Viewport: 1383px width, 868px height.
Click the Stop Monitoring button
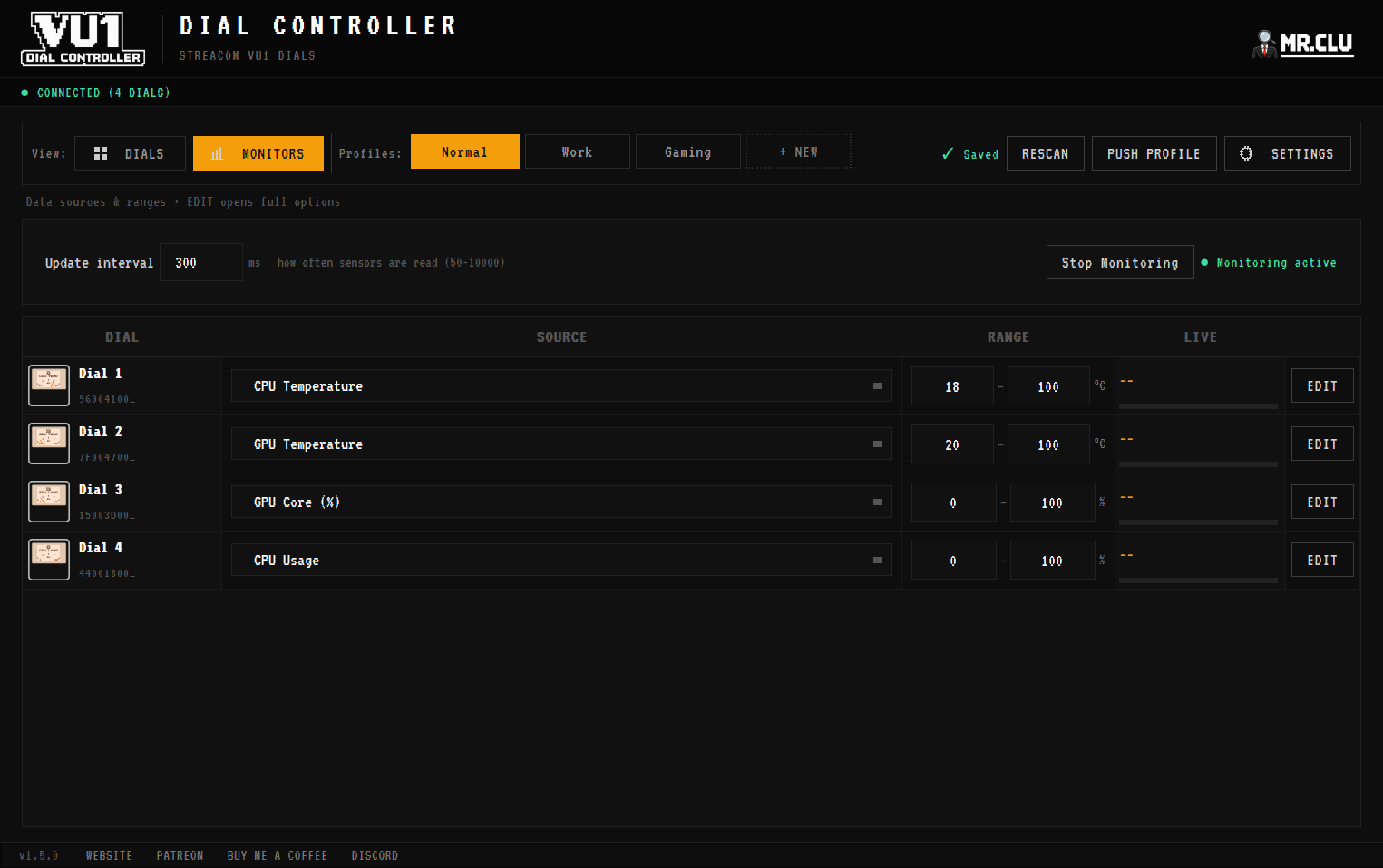[x=1120, y=262]
